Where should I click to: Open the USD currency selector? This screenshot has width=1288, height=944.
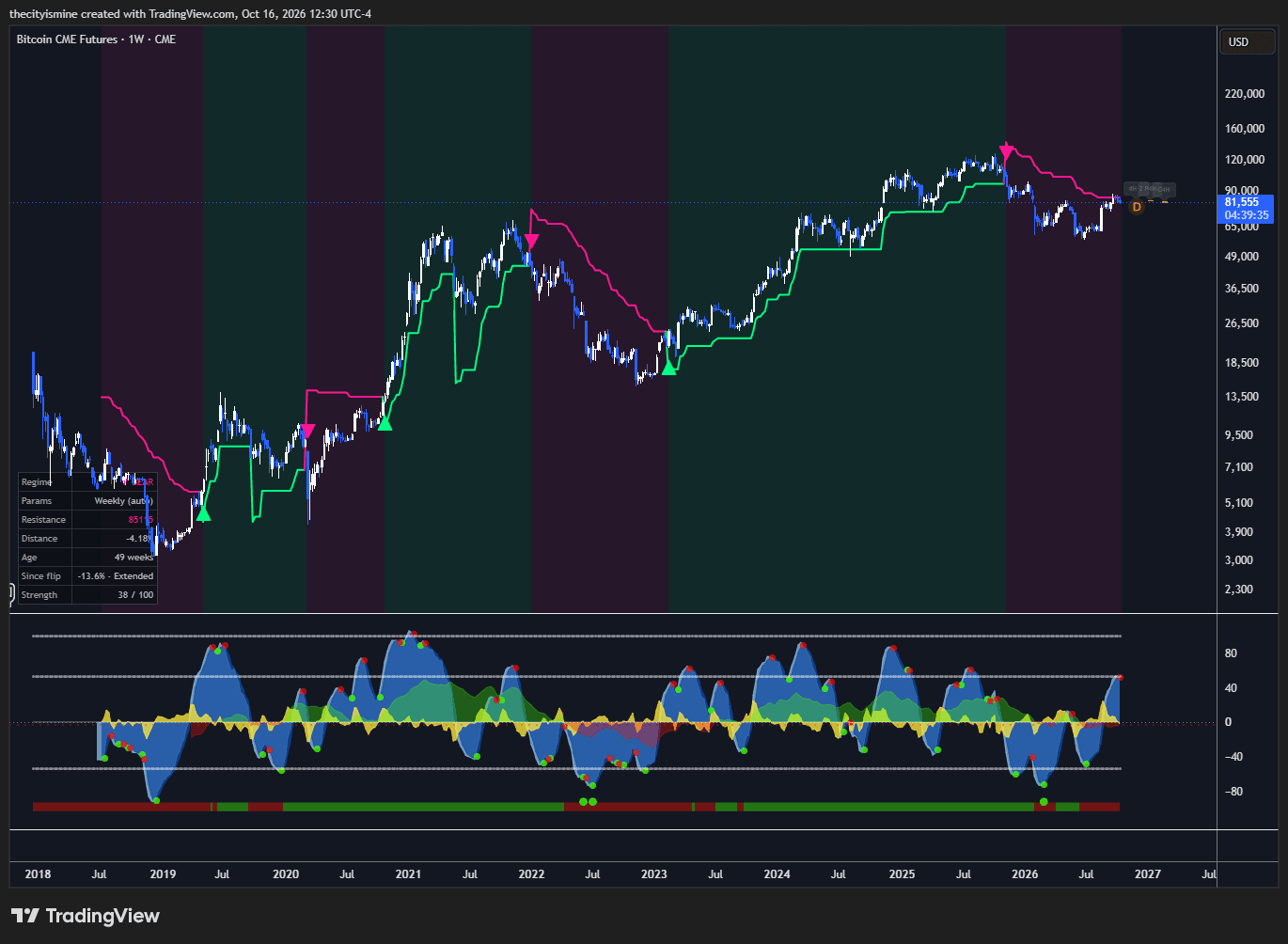(1247, 42)
